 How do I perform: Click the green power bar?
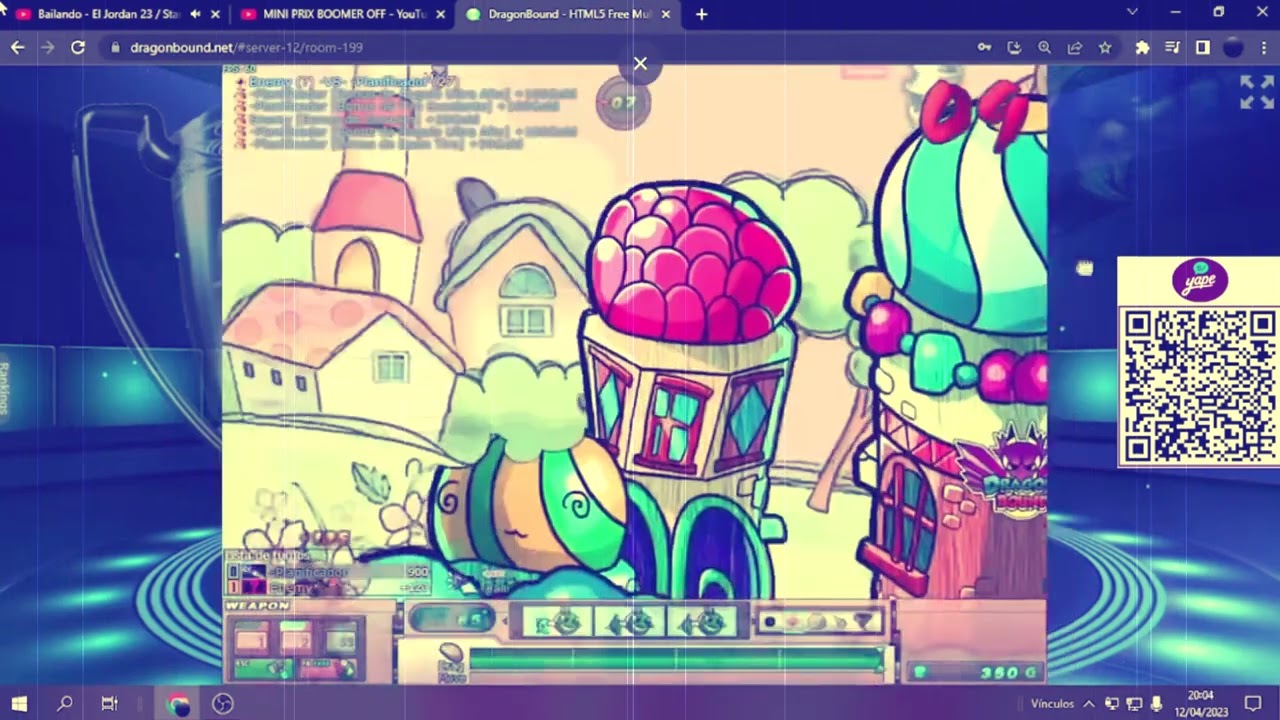pyautogui.click(x=676, y=659)
